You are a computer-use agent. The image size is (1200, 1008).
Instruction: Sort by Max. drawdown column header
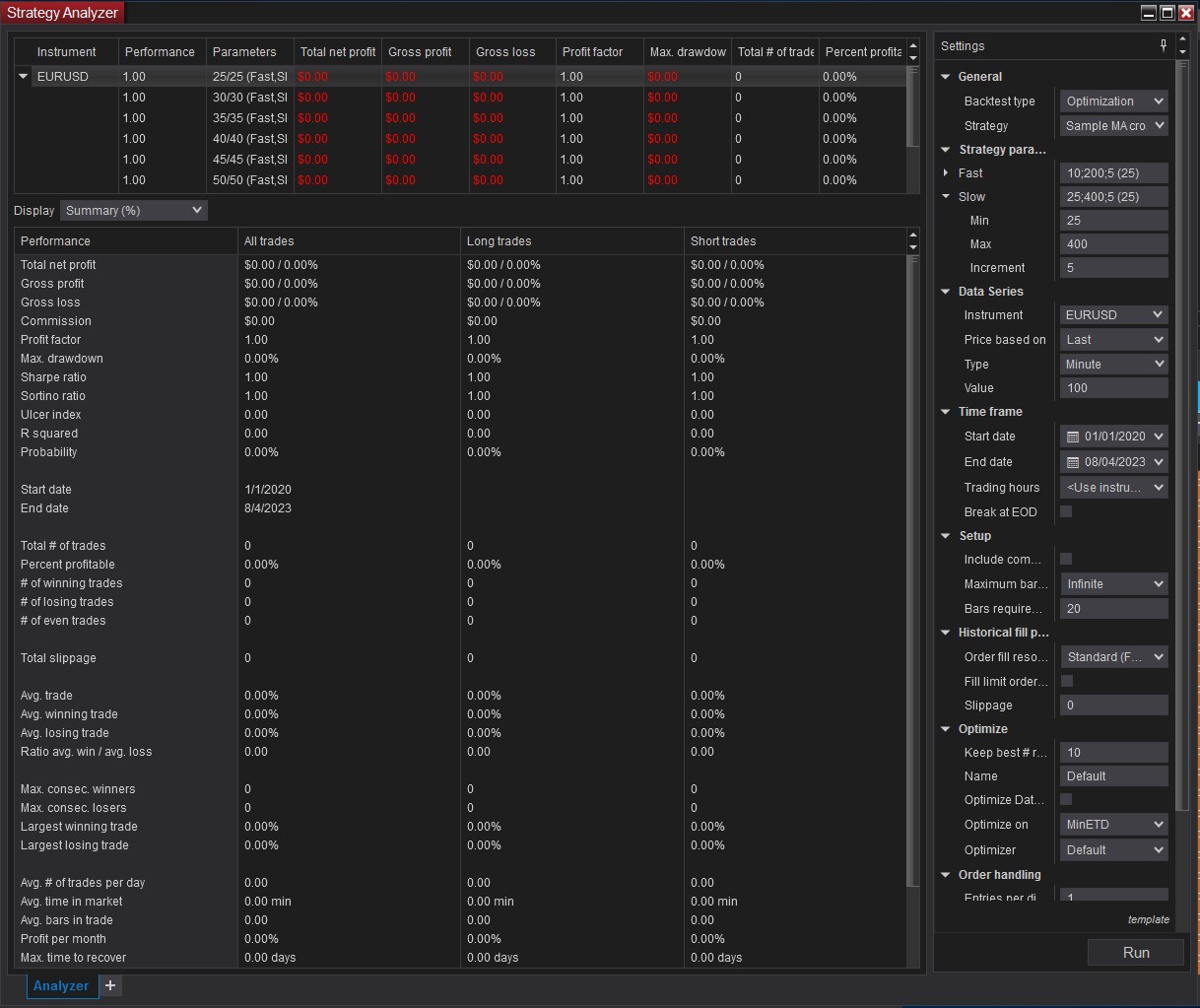click(688, 52)
